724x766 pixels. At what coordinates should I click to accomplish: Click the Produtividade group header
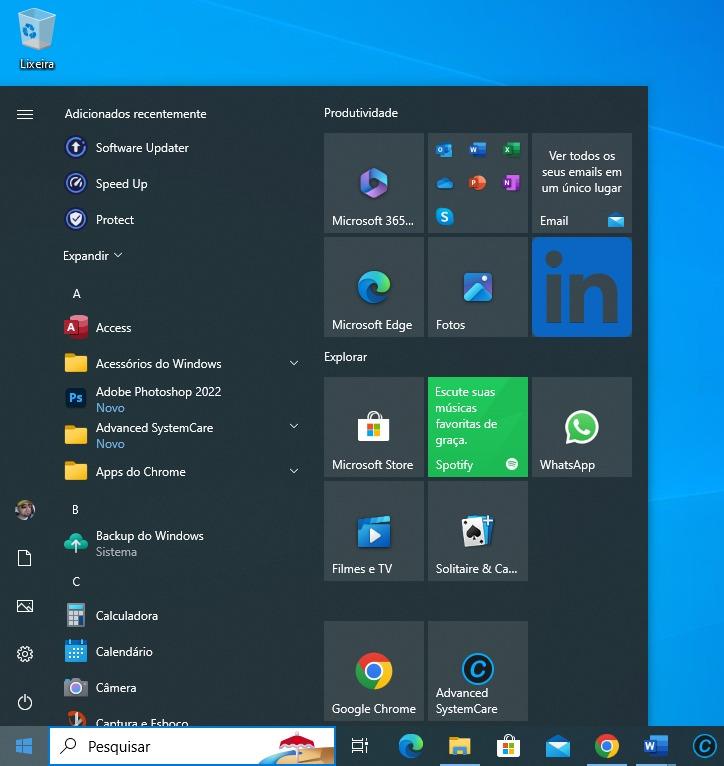pyautogui.click(x=361, y=113)
